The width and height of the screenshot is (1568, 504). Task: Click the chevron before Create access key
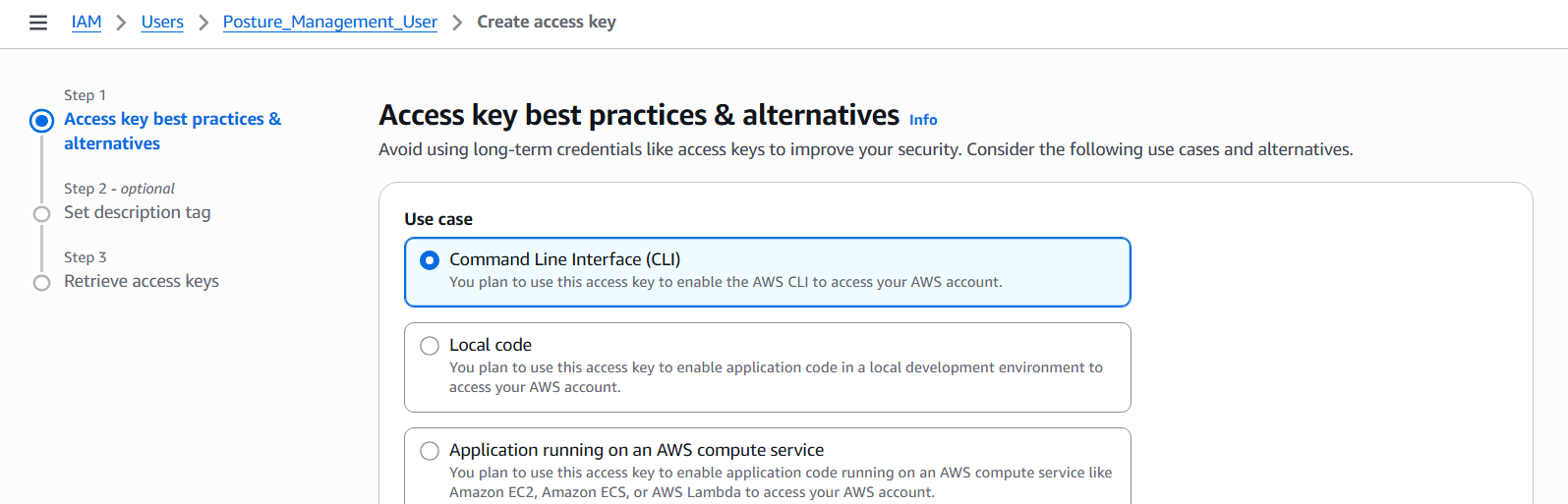pyautogui.click(x=457, y=23)
